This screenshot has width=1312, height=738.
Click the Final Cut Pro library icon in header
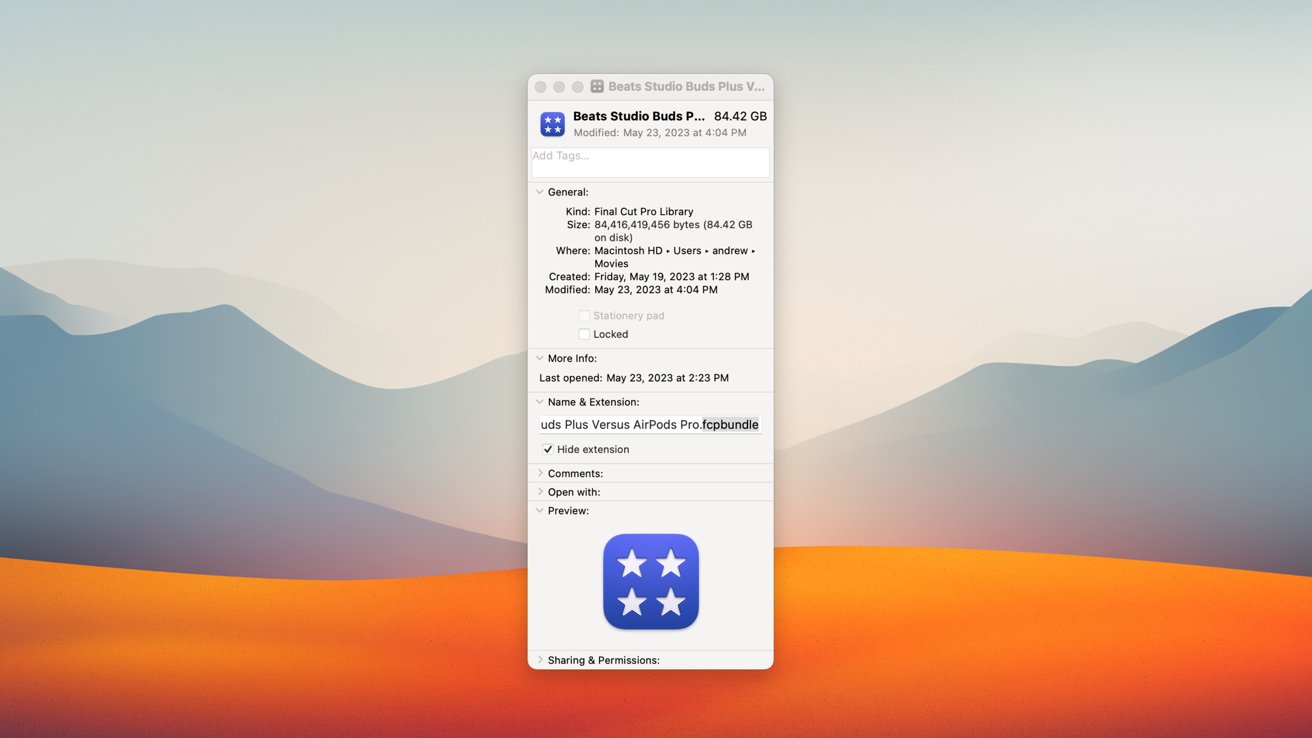[x=552, y=124]
